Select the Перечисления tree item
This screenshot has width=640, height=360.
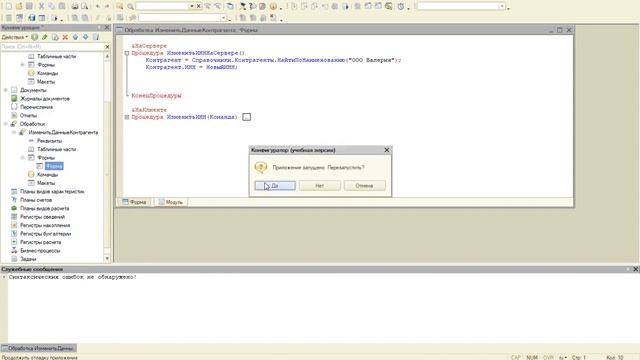click(x=36, y=107)
